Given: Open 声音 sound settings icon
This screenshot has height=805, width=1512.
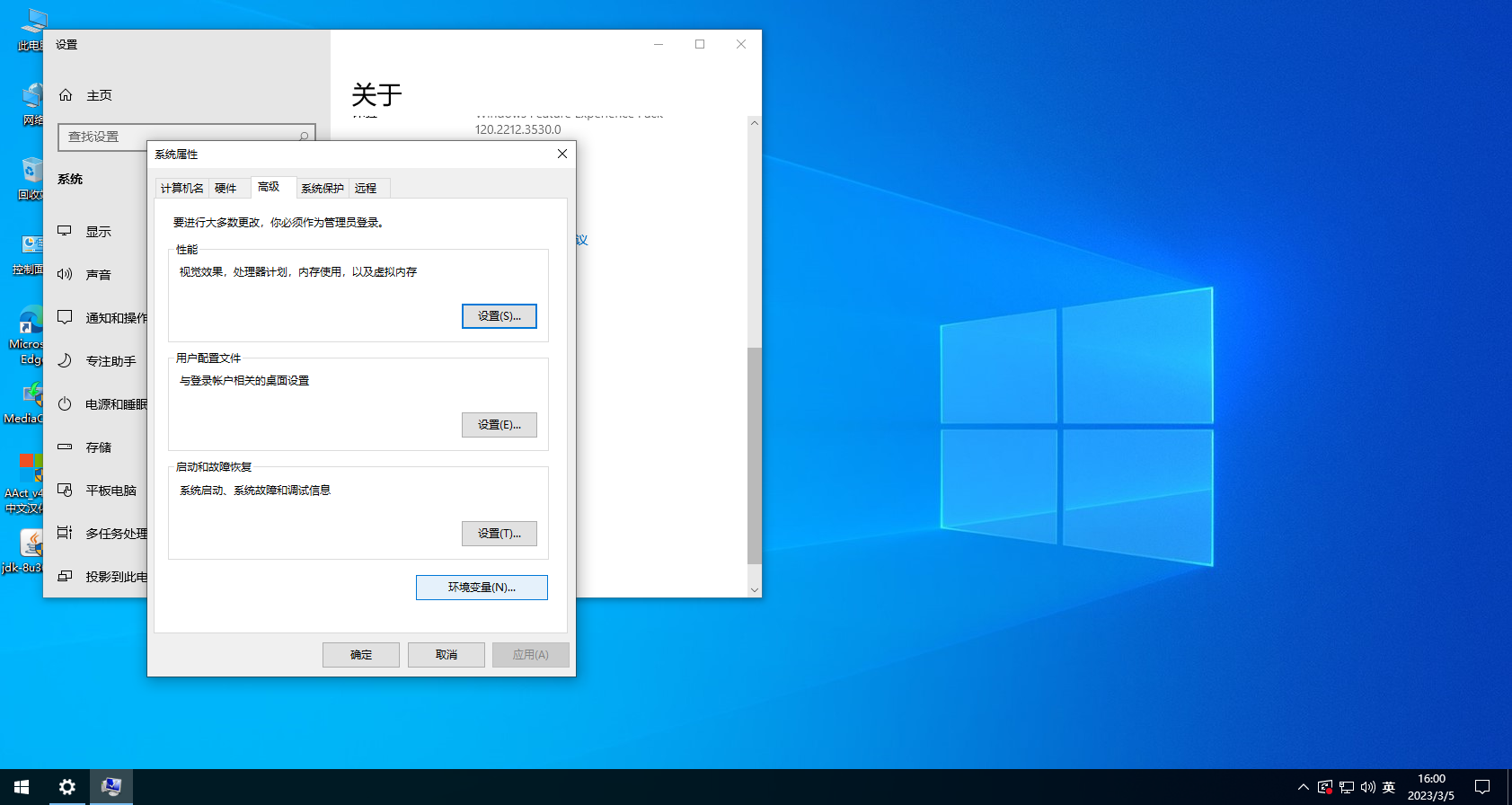Looking at the screenshot, I should tap(65, 274).
